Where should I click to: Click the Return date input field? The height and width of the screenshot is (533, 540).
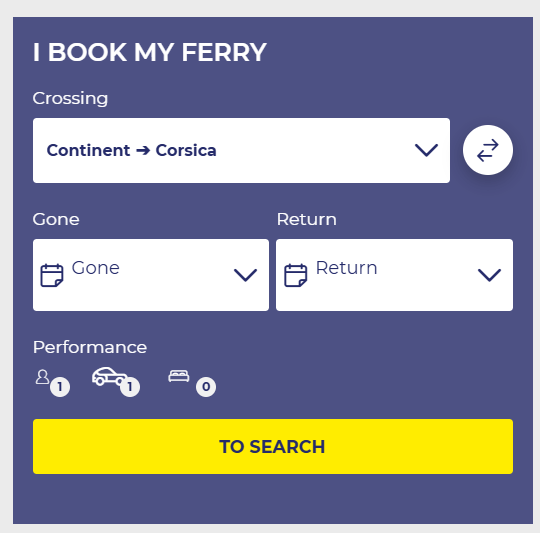[x=394, y=275]
